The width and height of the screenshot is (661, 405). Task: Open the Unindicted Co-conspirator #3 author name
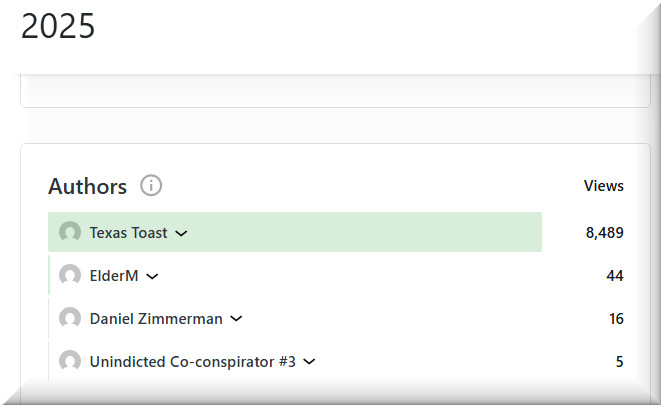(192, 362)
